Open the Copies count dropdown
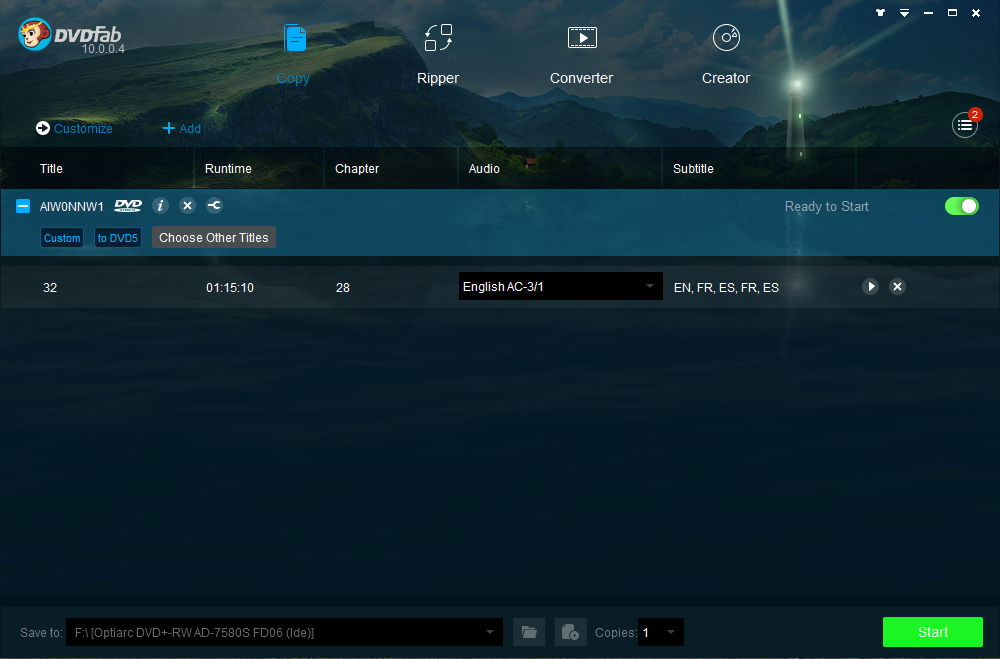 (661, 632)
